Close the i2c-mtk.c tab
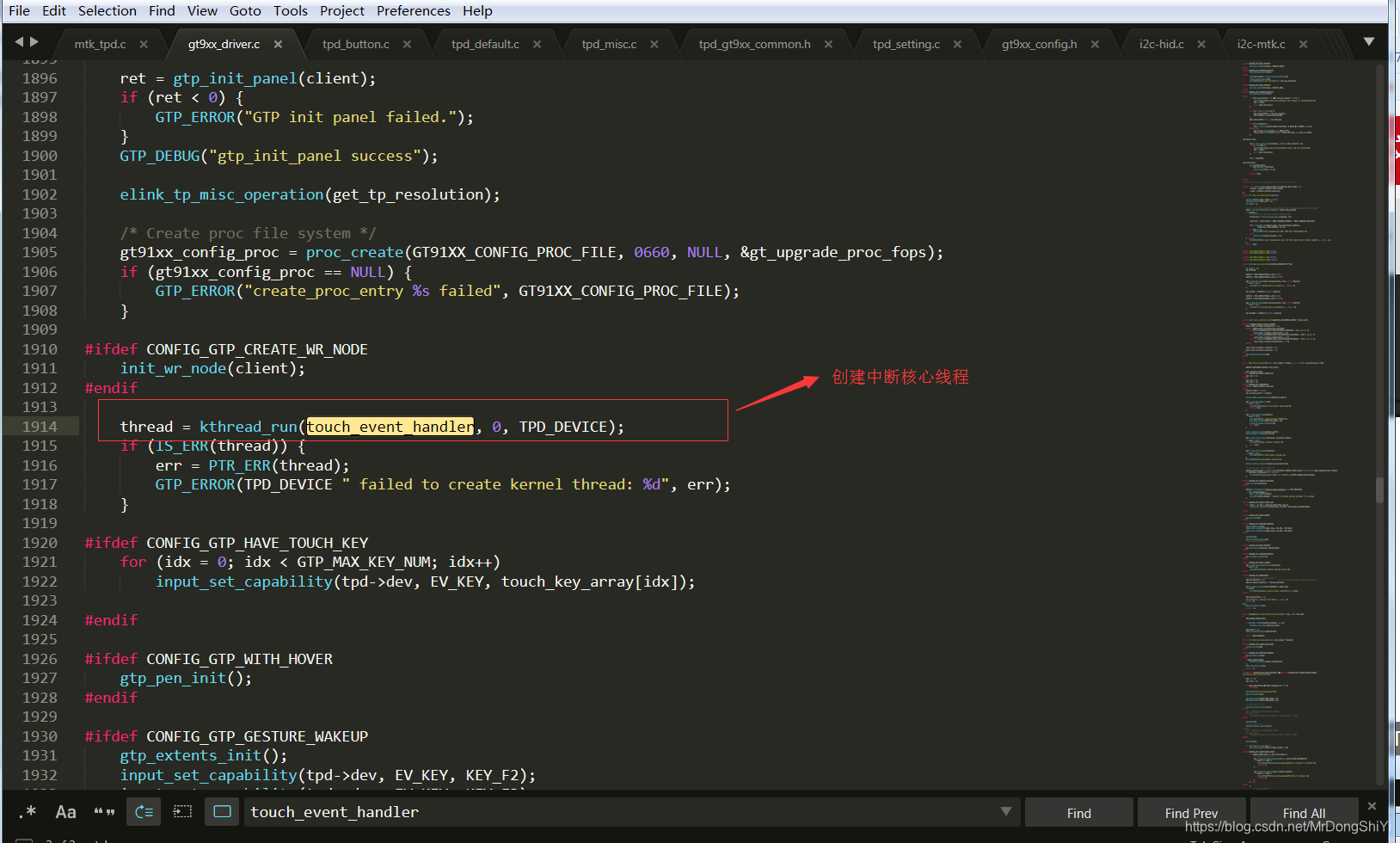1400x843 pixels. click(x=1303, y=44)
